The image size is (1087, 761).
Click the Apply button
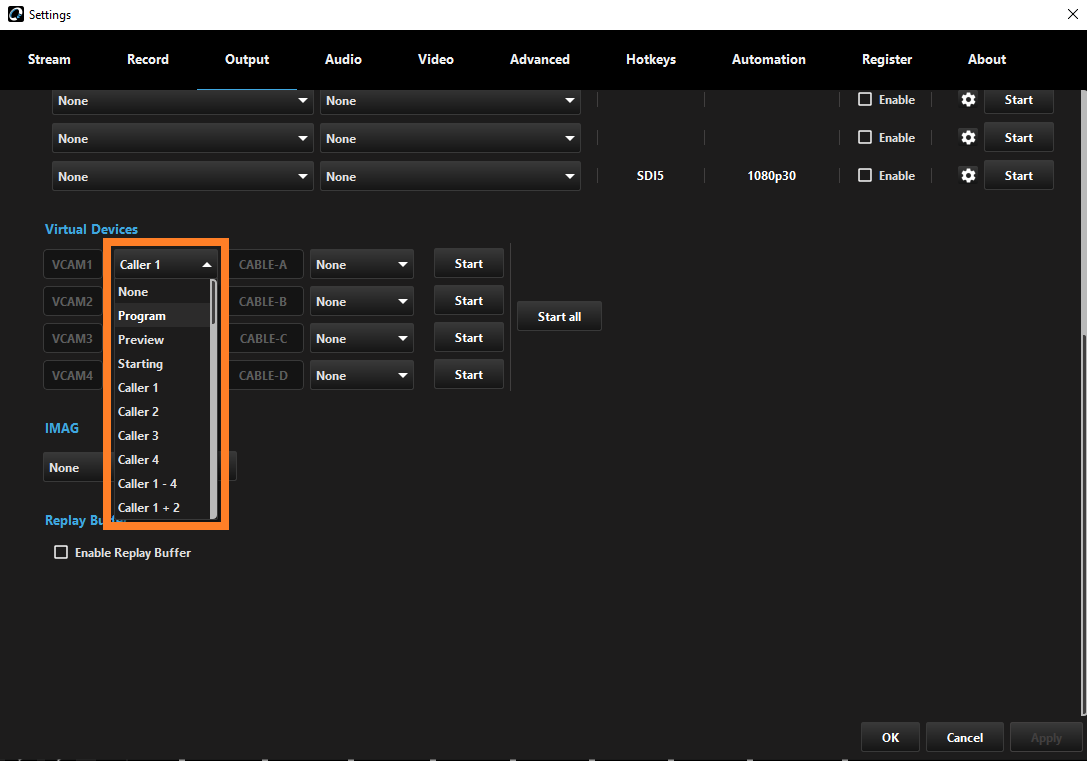(x=1045, y=737)
